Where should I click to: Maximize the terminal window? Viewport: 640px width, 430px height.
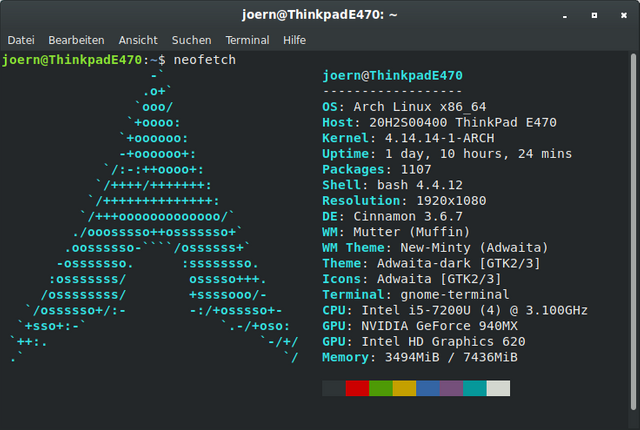pyautogui.click(x=594, y=16)
